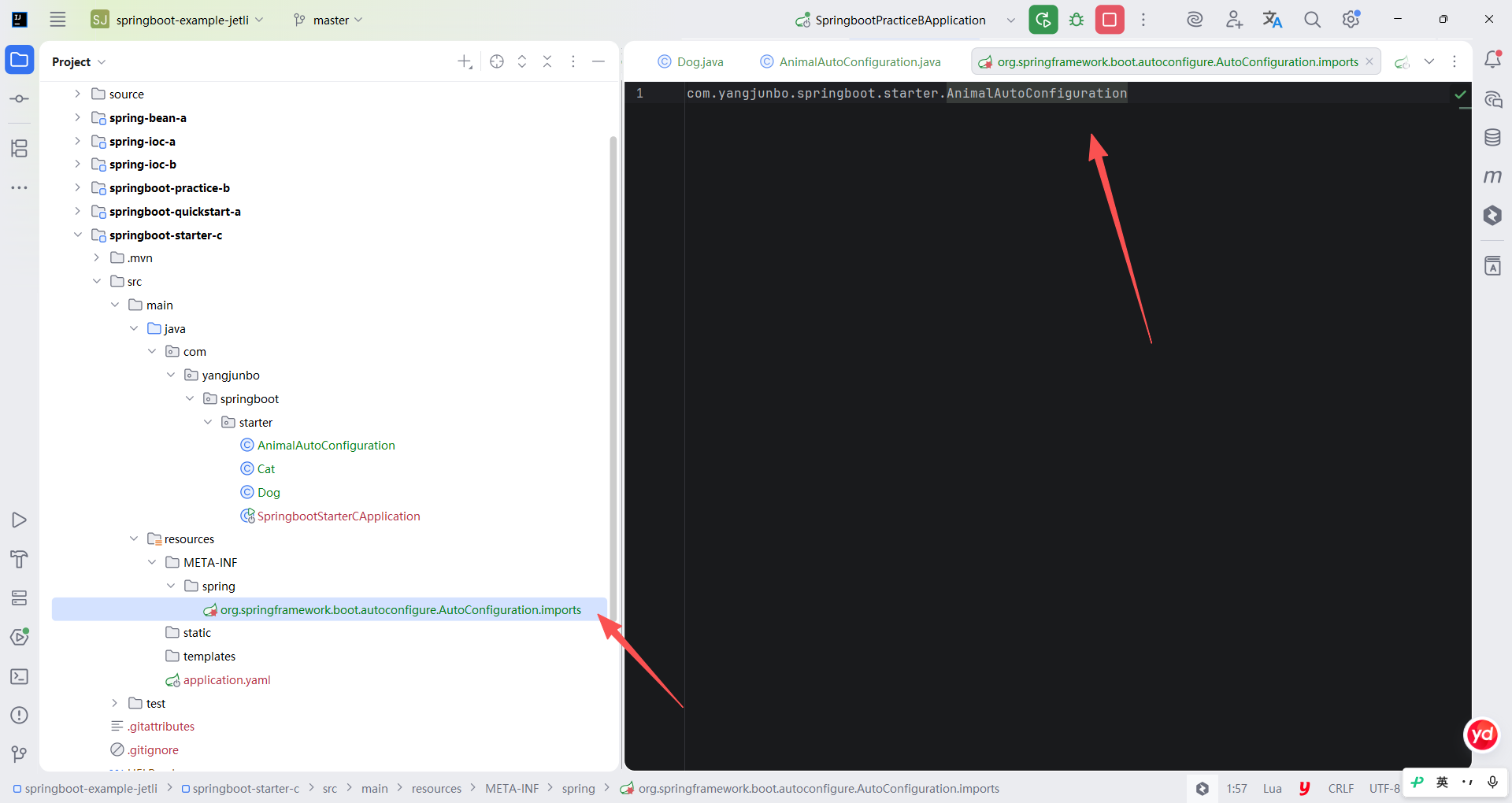Collapse springboot-starter-c module
The width and height of the screenshot is (1512, 803).
[x=77, y=235]
